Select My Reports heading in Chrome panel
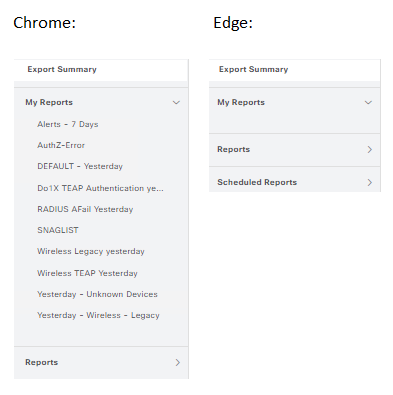Viewport: 393px width, 395px height. click(49, 102)
